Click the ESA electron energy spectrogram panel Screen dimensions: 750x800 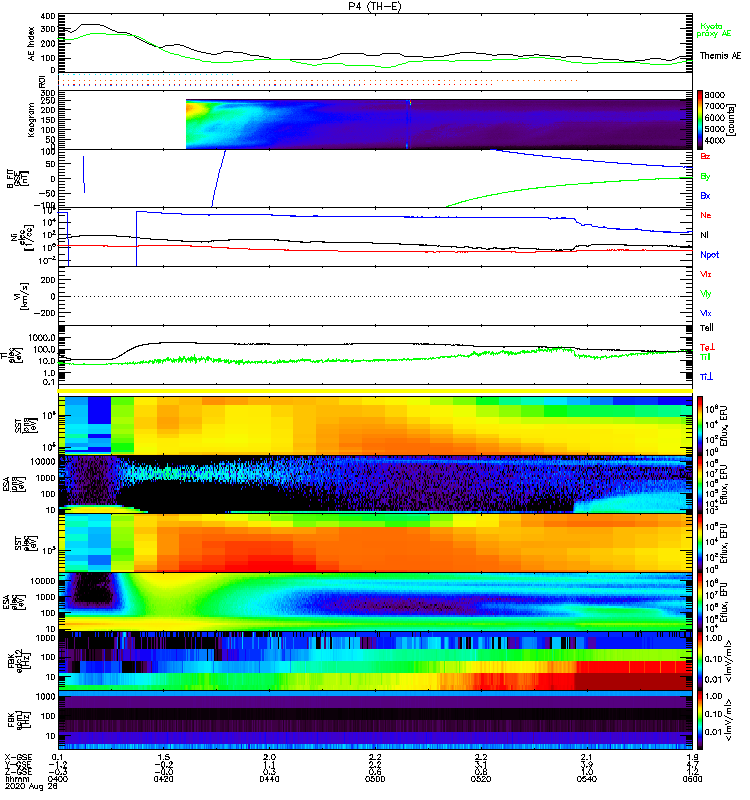click(375, 602)
